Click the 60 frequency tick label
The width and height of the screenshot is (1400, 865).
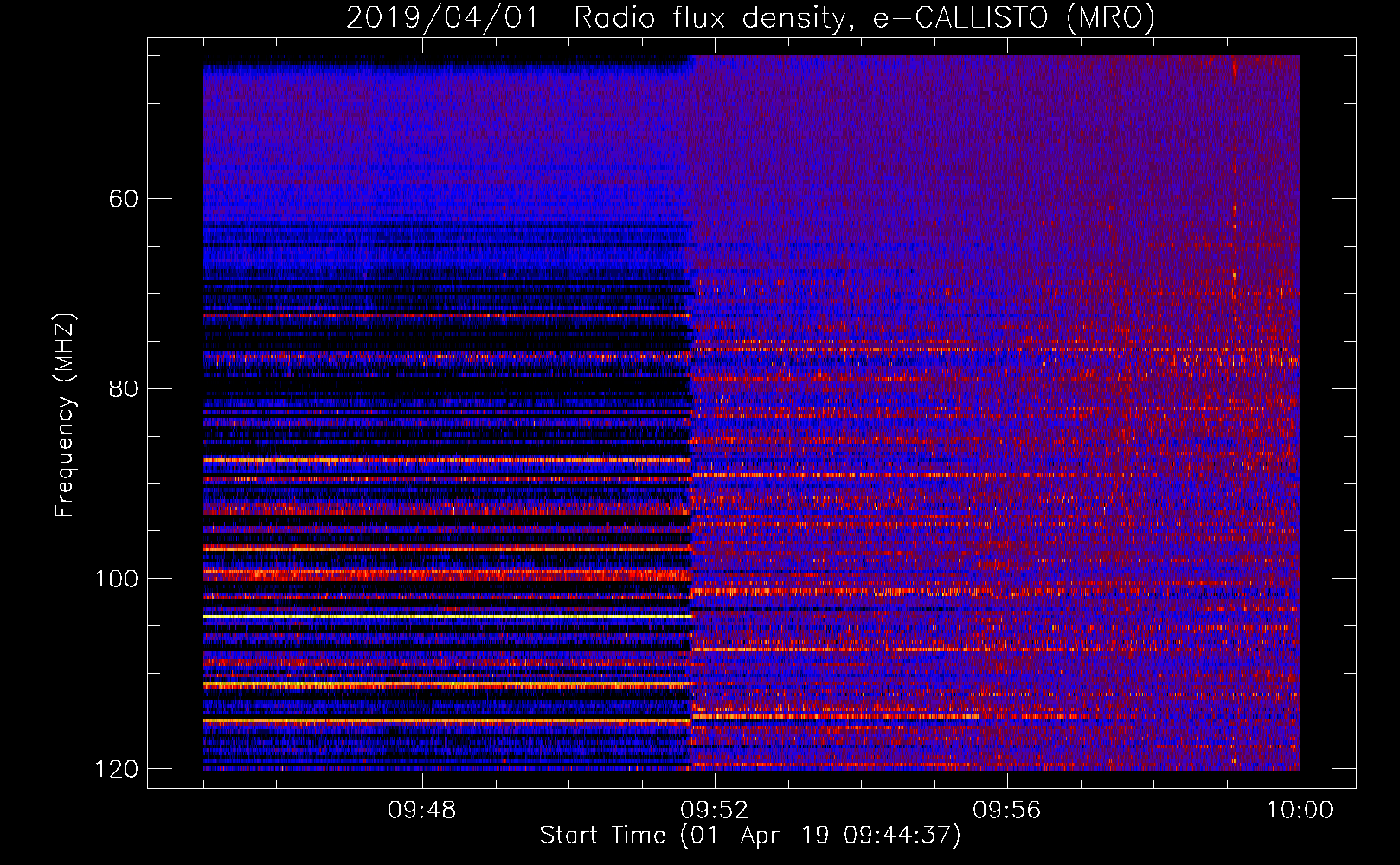(x=124, y=199)
